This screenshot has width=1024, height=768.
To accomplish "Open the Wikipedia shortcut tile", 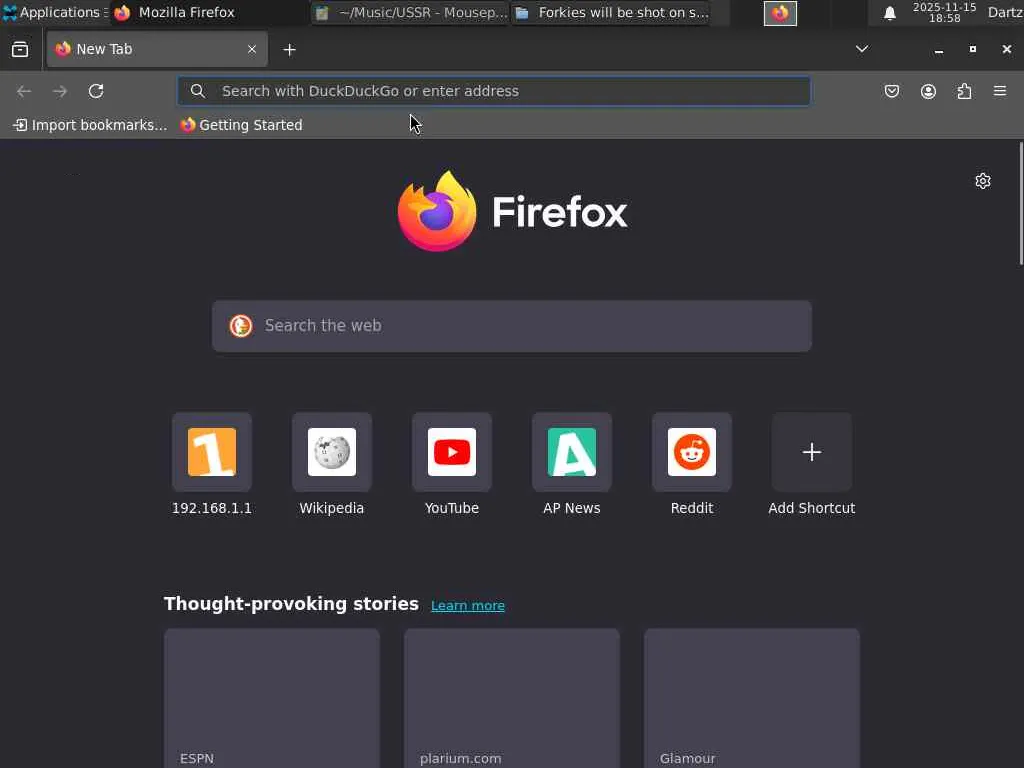I will coord(332,452).
